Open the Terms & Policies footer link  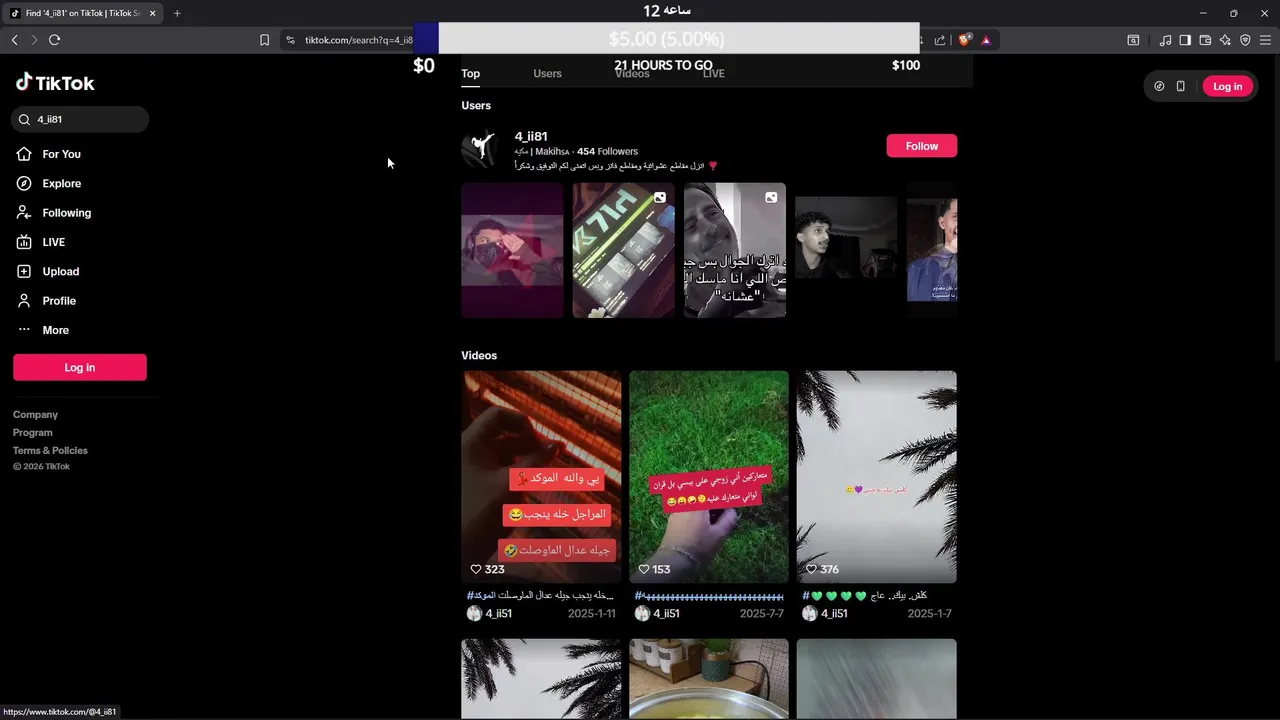(50, 451)
